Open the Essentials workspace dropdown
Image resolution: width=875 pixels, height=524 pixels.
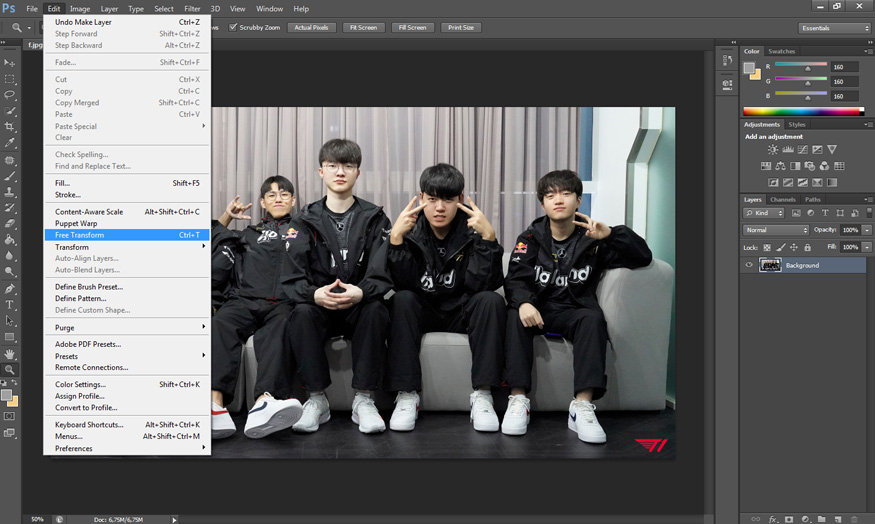(x=835, y=28)
